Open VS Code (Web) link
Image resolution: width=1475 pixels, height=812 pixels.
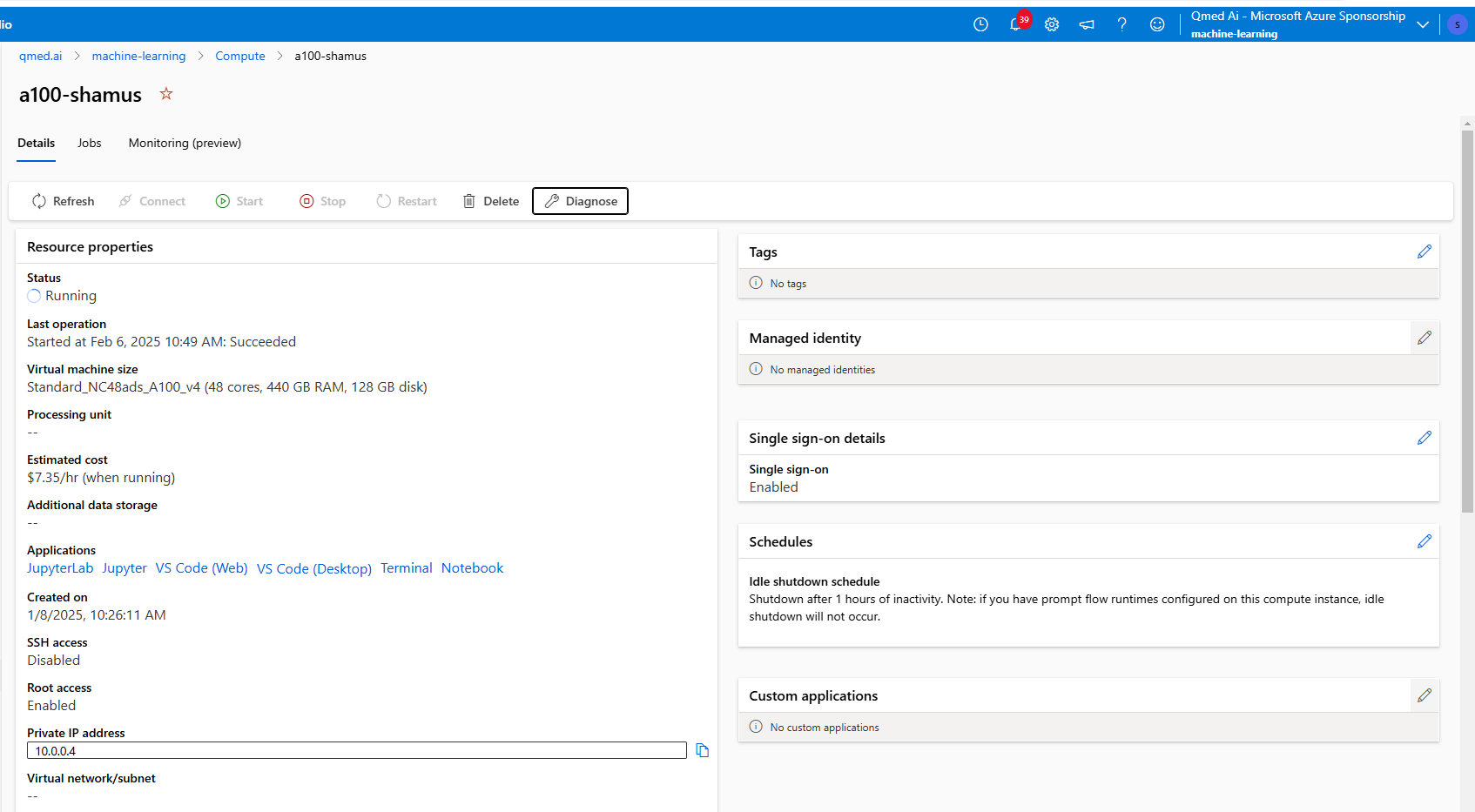click(x=202, y=568)
